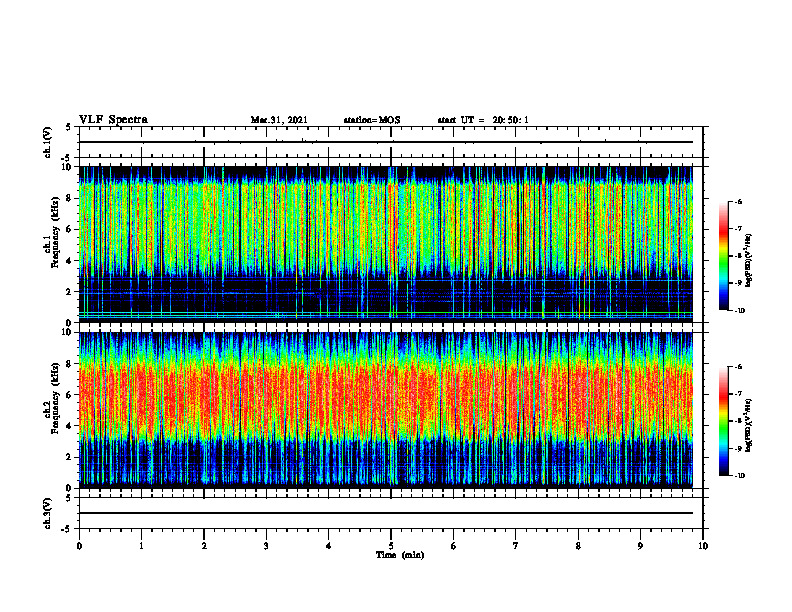The height and width of the screenshot is (612, 792).
Task: Click the "-9" label on ch.2 colorbar
Action: point(738,448)
